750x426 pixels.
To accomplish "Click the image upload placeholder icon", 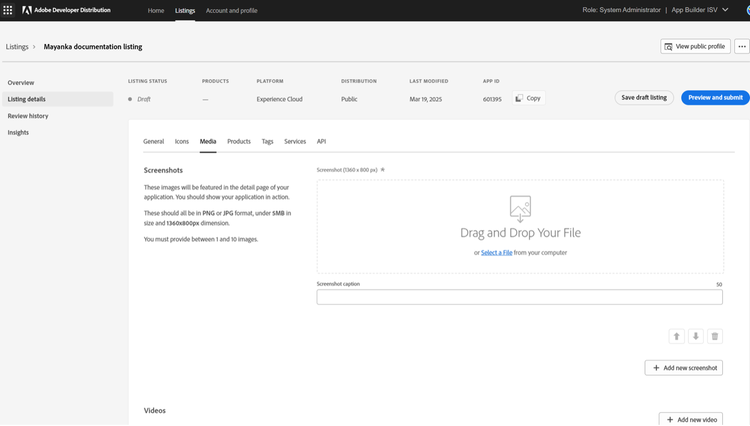I will [520, 208].
